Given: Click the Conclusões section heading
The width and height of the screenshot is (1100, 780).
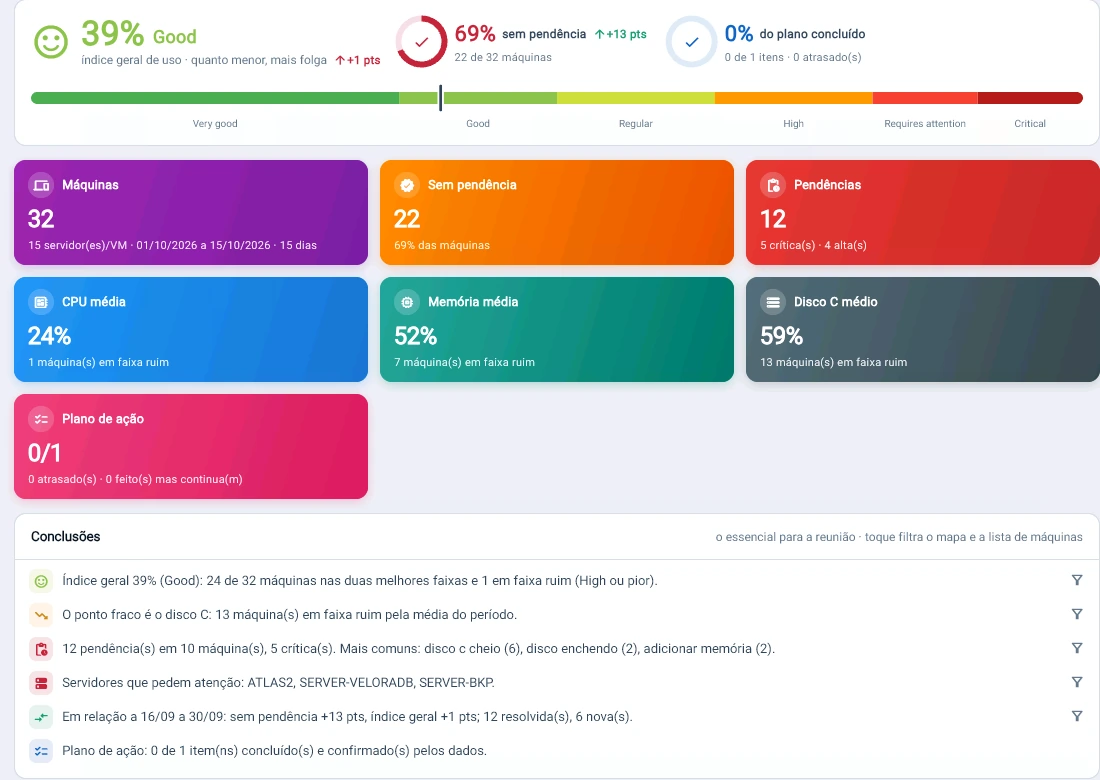Looking at the screenshot, I should coord(66,537).
